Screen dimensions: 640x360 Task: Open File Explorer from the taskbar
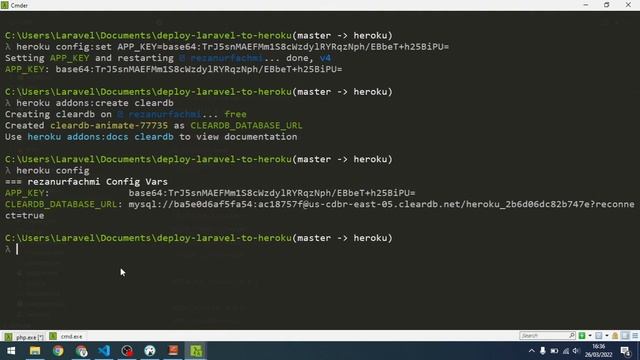[x=35, y=351]
